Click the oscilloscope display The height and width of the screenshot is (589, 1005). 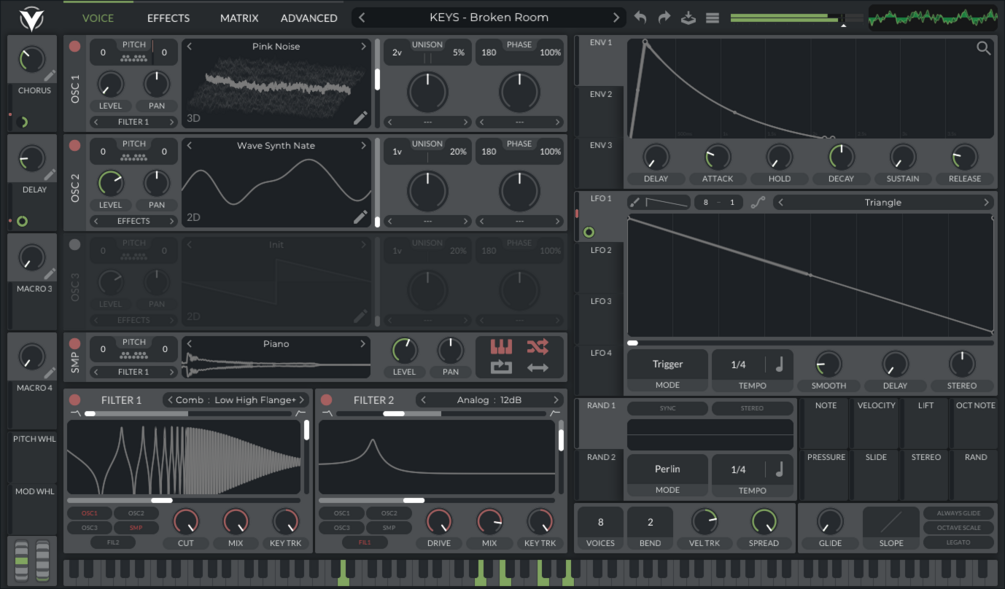[x=933, y=18]
